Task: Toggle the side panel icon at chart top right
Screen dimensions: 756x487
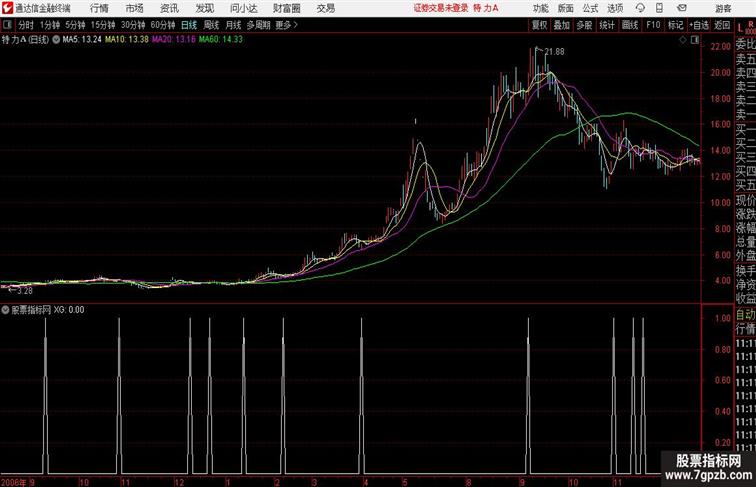Action: pyautogui.click(x=695, y=40)
